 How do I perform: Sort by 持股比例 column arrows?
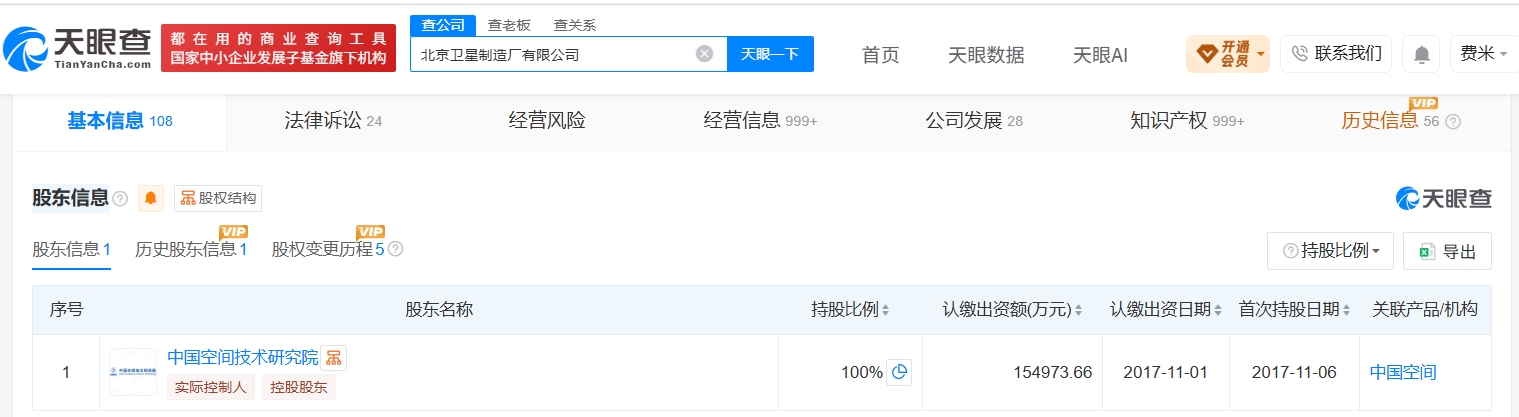pyautogui.click(x=885, y=310)
